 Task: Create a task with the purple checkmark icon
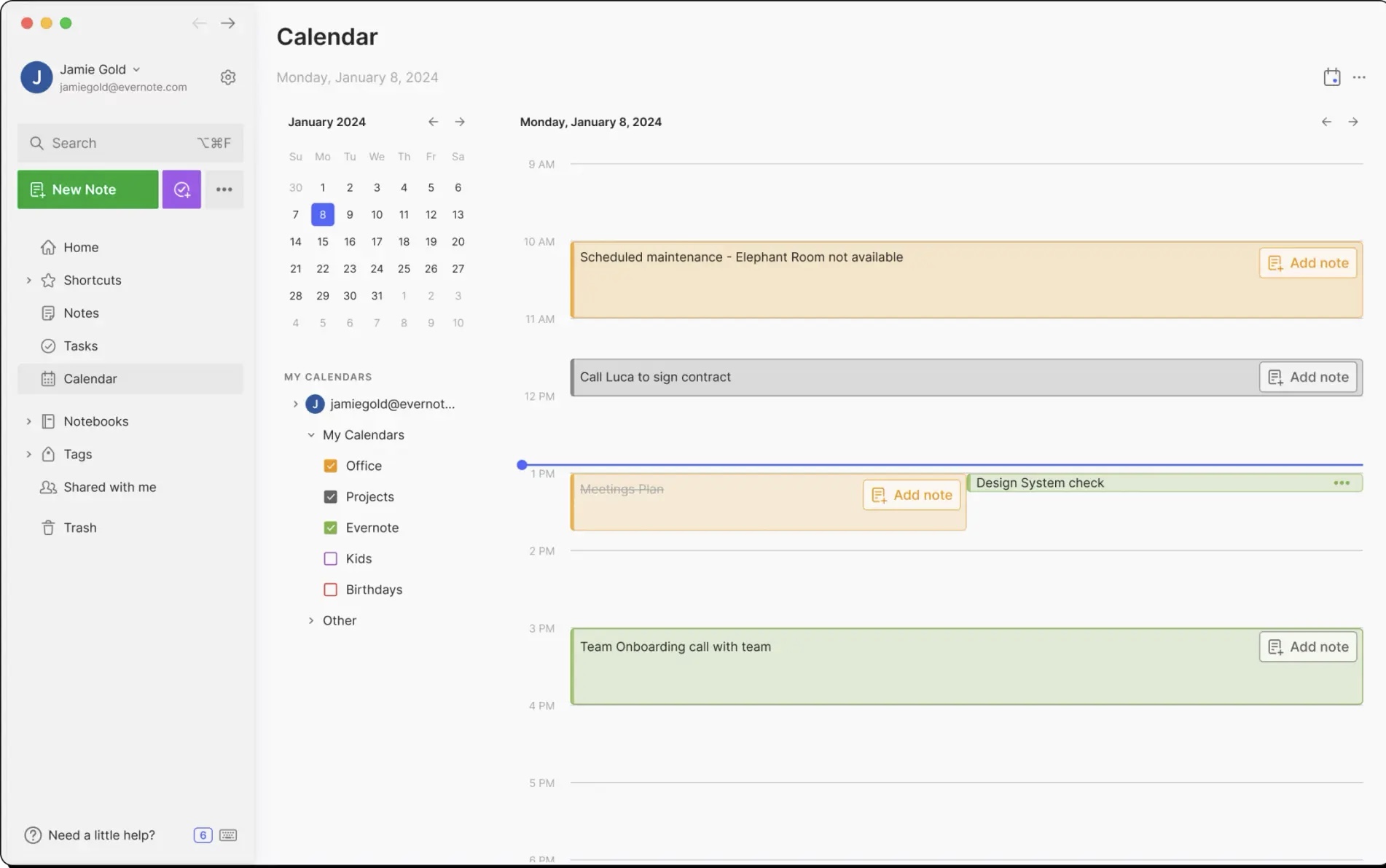[x=181, y=189]
